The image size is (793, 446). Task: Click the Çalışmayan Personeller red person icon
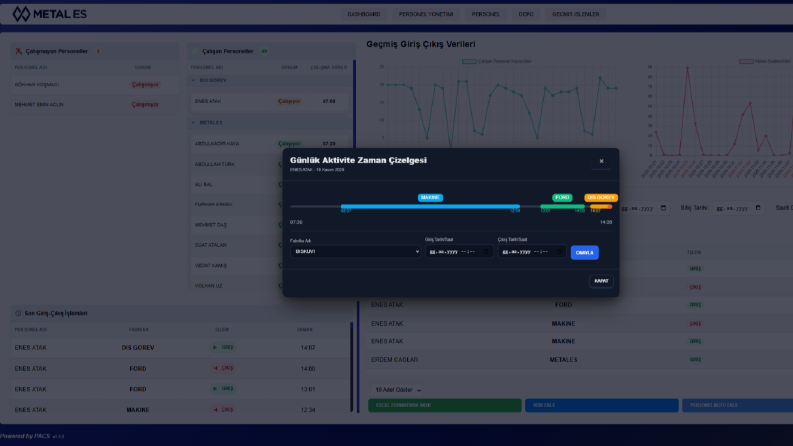pos(19,51)
